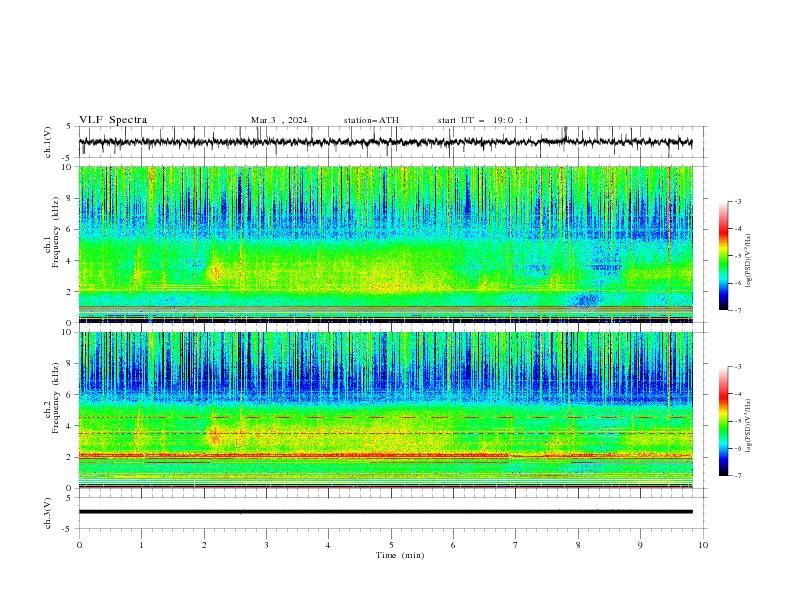Click the red 2 kHz band in ch.2 spectrogram
The height and width of the screenshot is (612, 792).
pyautogui.click(x=385, y=455)
